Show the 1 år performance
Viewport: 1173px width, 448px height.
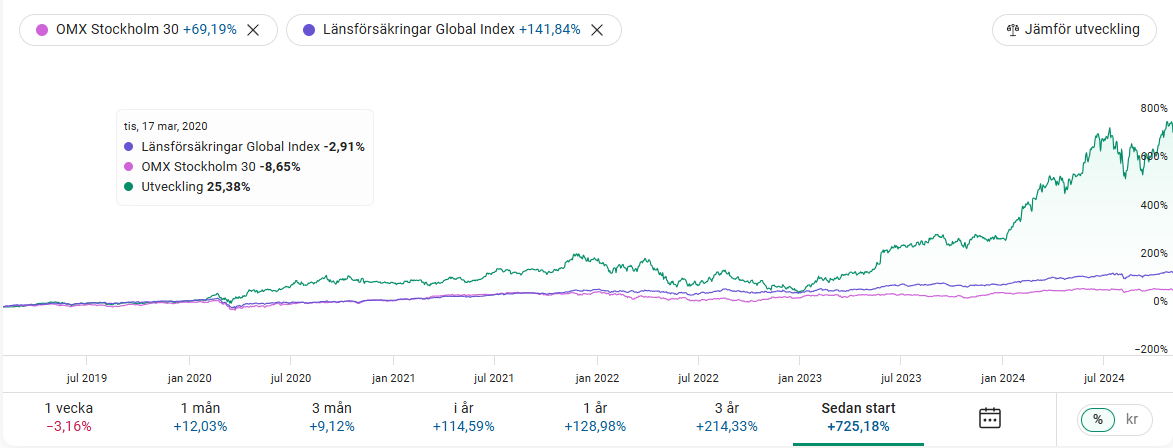click(x=595, y=417)
